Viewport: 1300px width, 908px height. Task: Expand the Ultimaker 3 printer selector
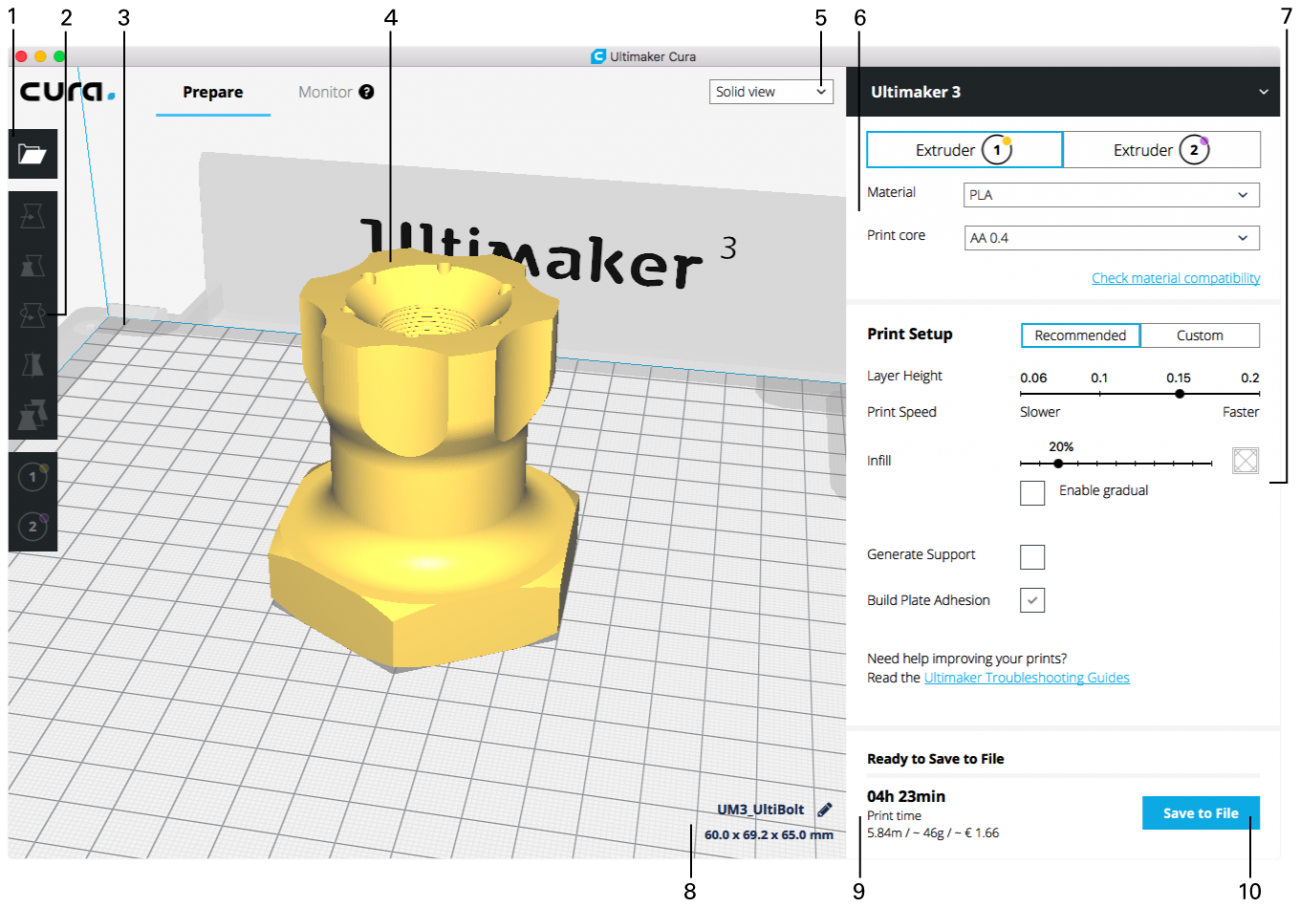click(1063, 91)
